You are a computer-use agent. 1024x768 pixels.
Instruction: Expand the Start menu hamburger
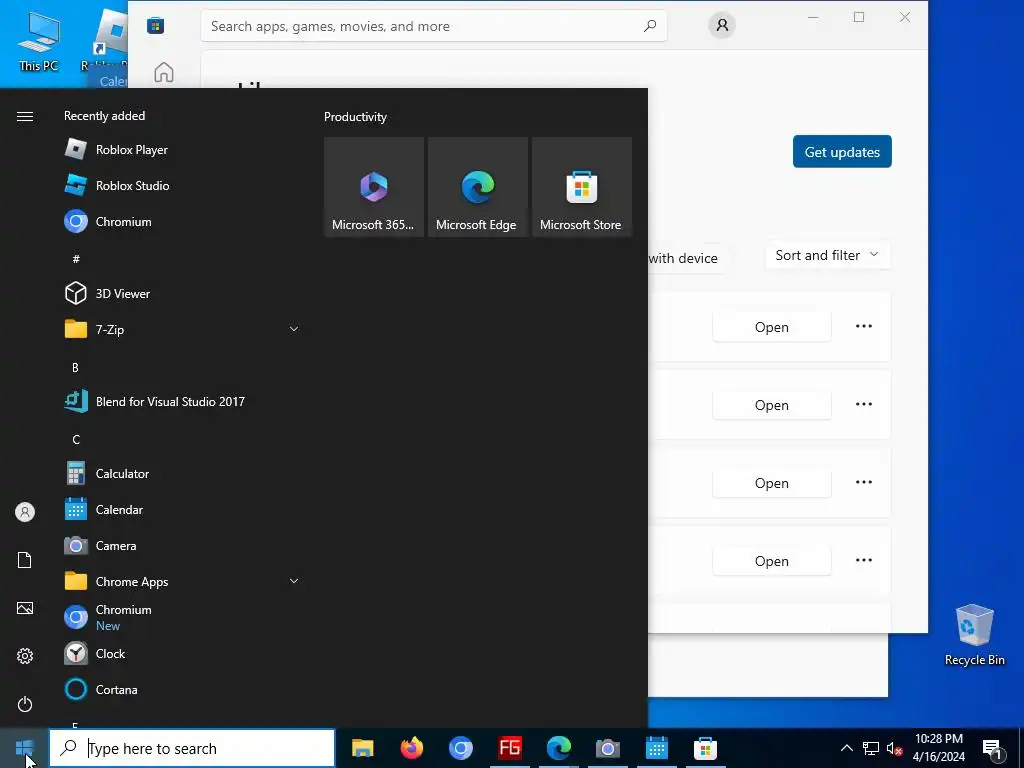(25, 116)
